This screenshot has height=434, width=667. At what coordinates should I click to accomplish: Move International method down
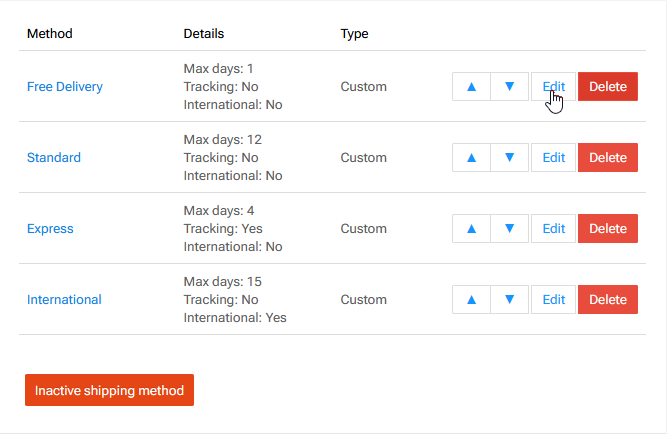510,300
